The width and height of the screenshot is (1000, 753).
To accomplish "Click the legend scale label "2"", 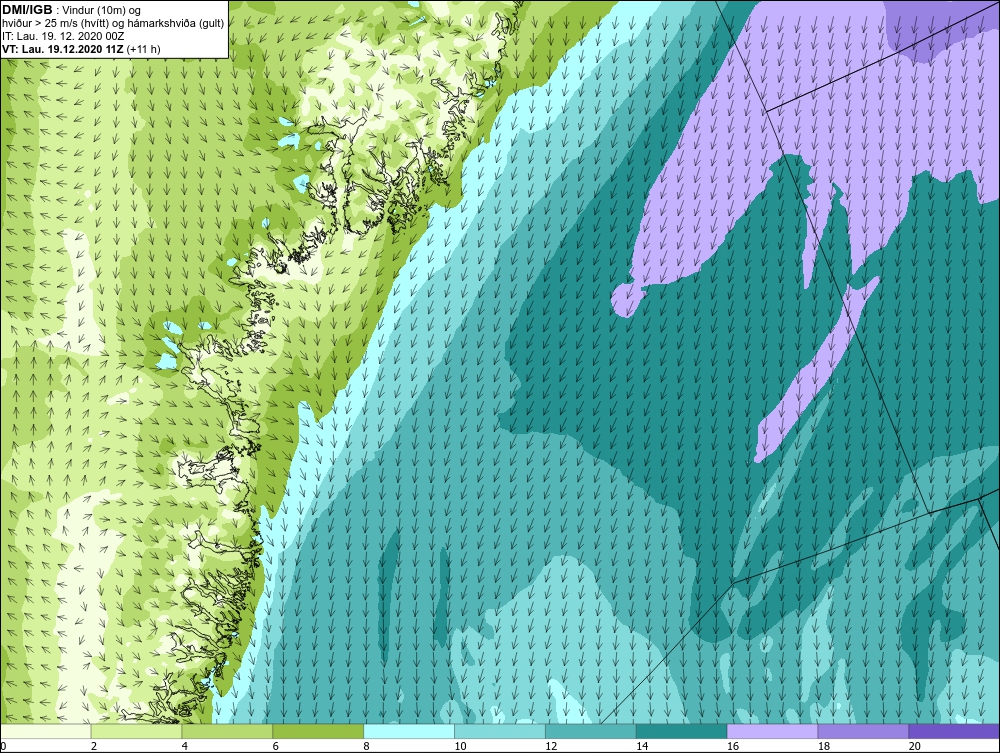I will tap(94, 746).
